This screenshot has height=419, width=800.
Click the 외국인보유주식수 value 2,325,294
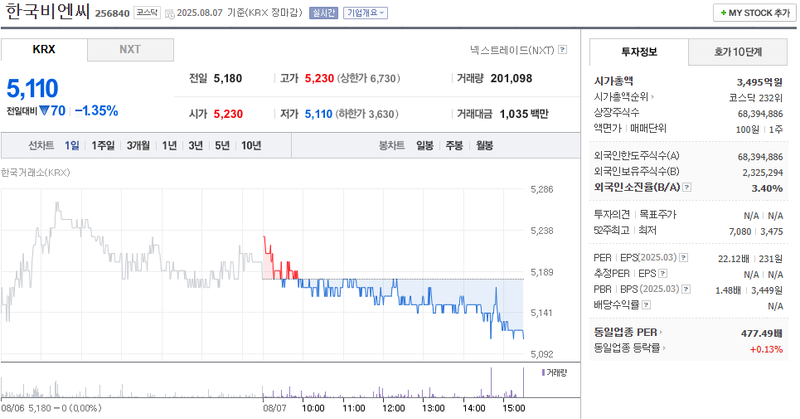coord(763,172)
